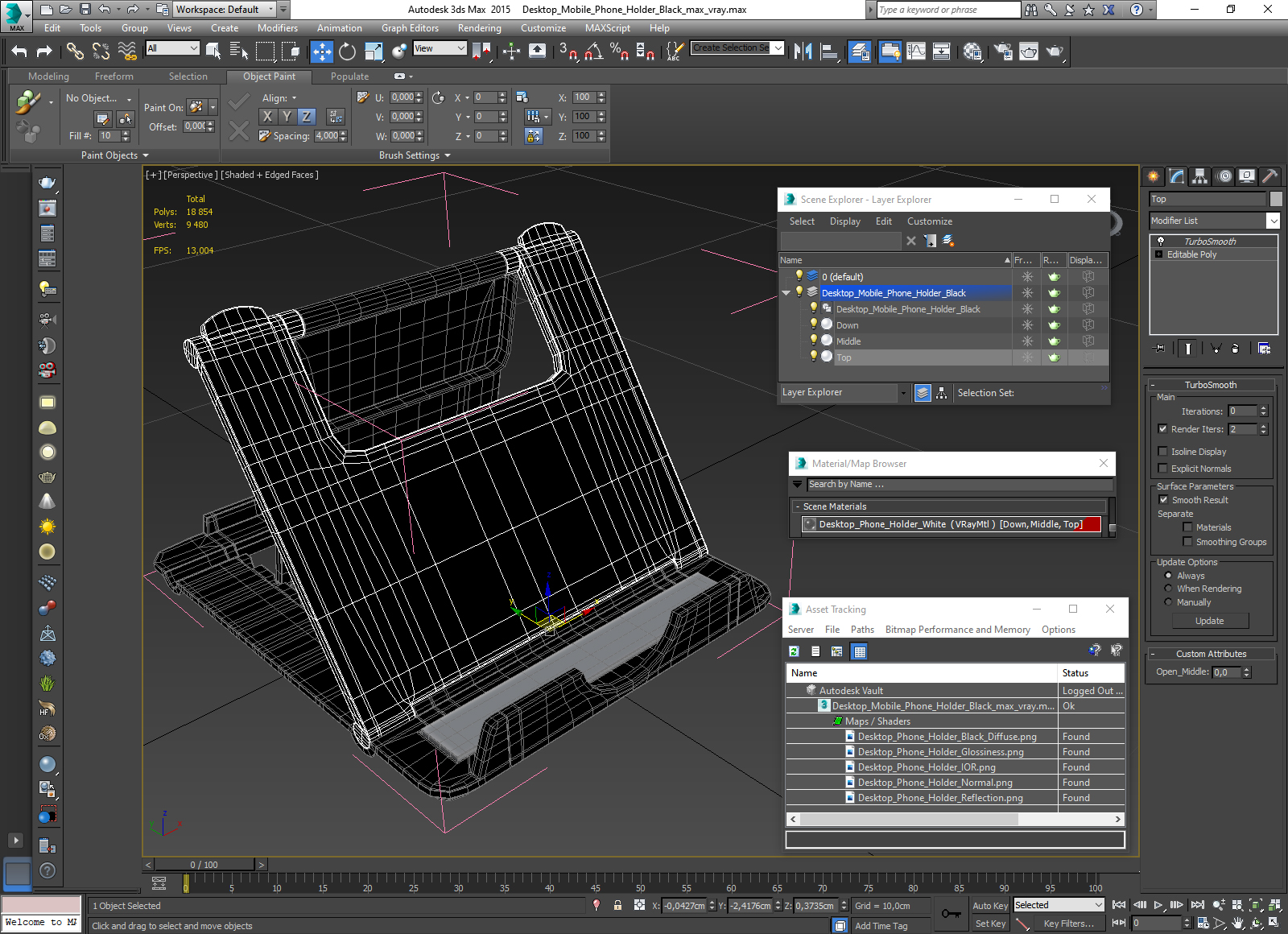Open the Material Editor icon
Viewport: 1288px width, 934px height.
[x=972, y=52]
